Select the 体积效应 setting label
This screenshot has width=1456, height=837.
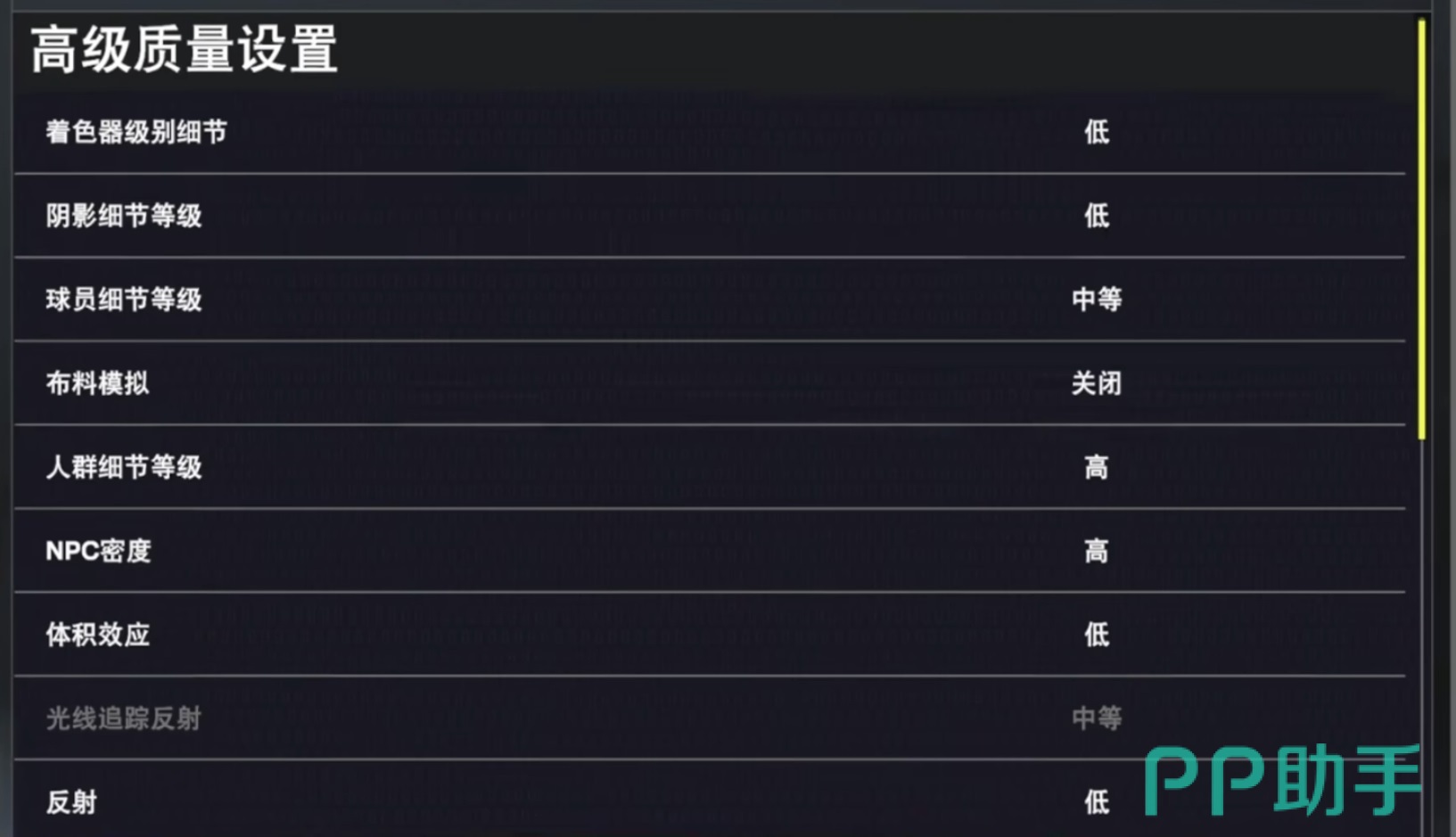pos(98,635)
